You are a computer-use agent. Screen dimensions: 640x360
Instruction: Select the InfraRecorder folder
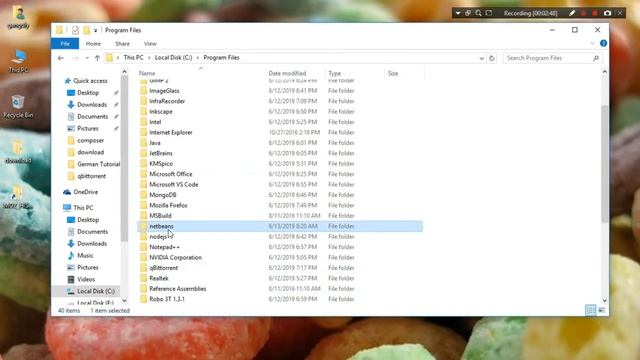click(167, 101)
